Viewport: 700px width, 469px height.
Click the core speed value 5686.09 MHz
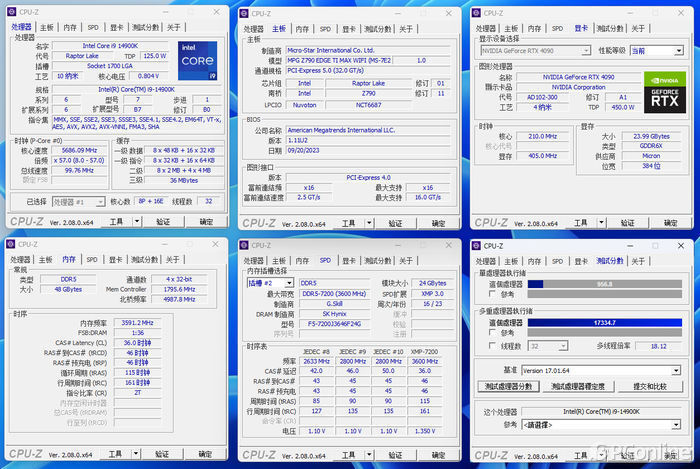[79, 150]
